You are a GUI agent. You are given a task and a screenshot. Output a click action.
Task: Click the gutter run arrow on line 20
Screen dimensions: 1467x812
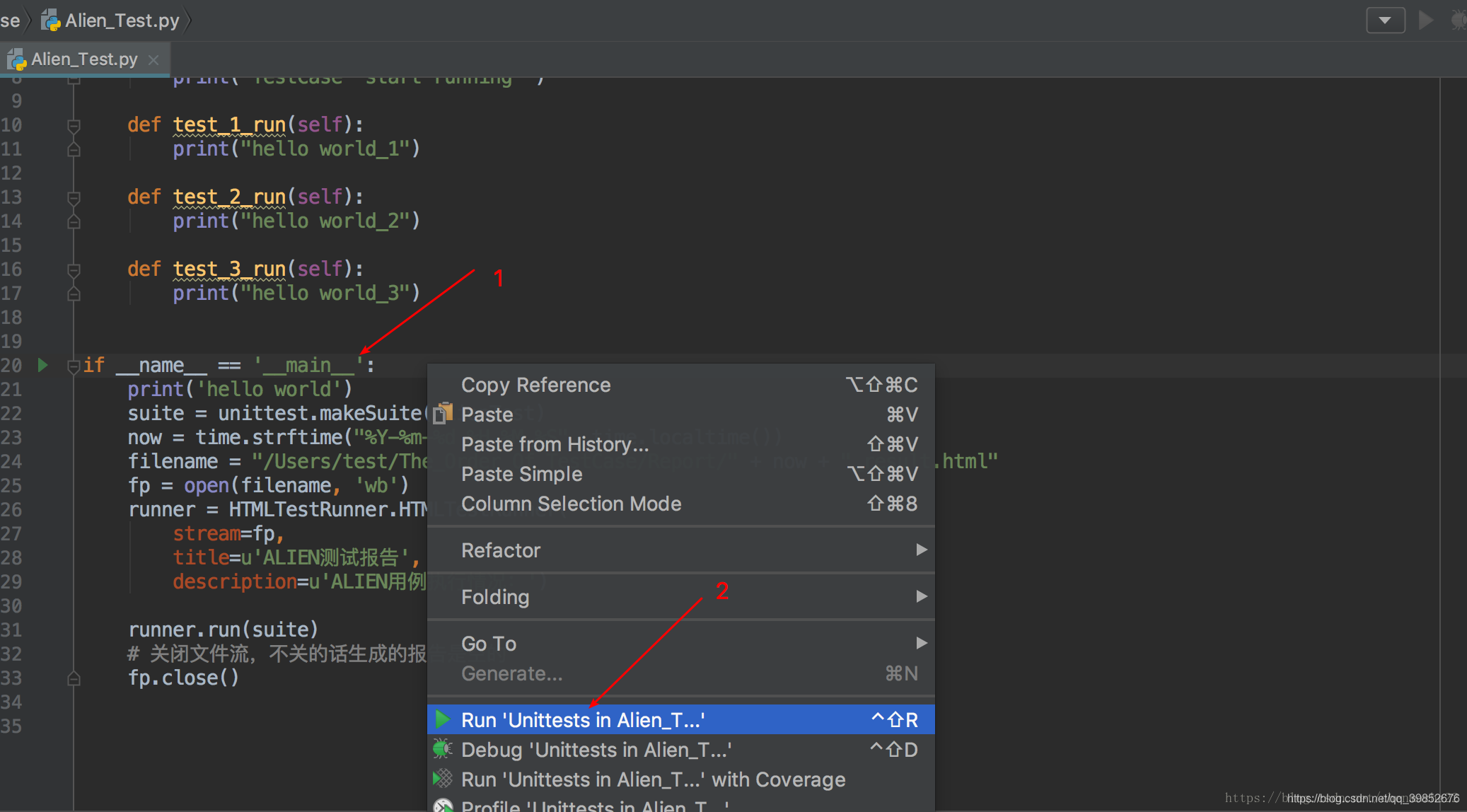pyautogui.click(x=43, y=365)
